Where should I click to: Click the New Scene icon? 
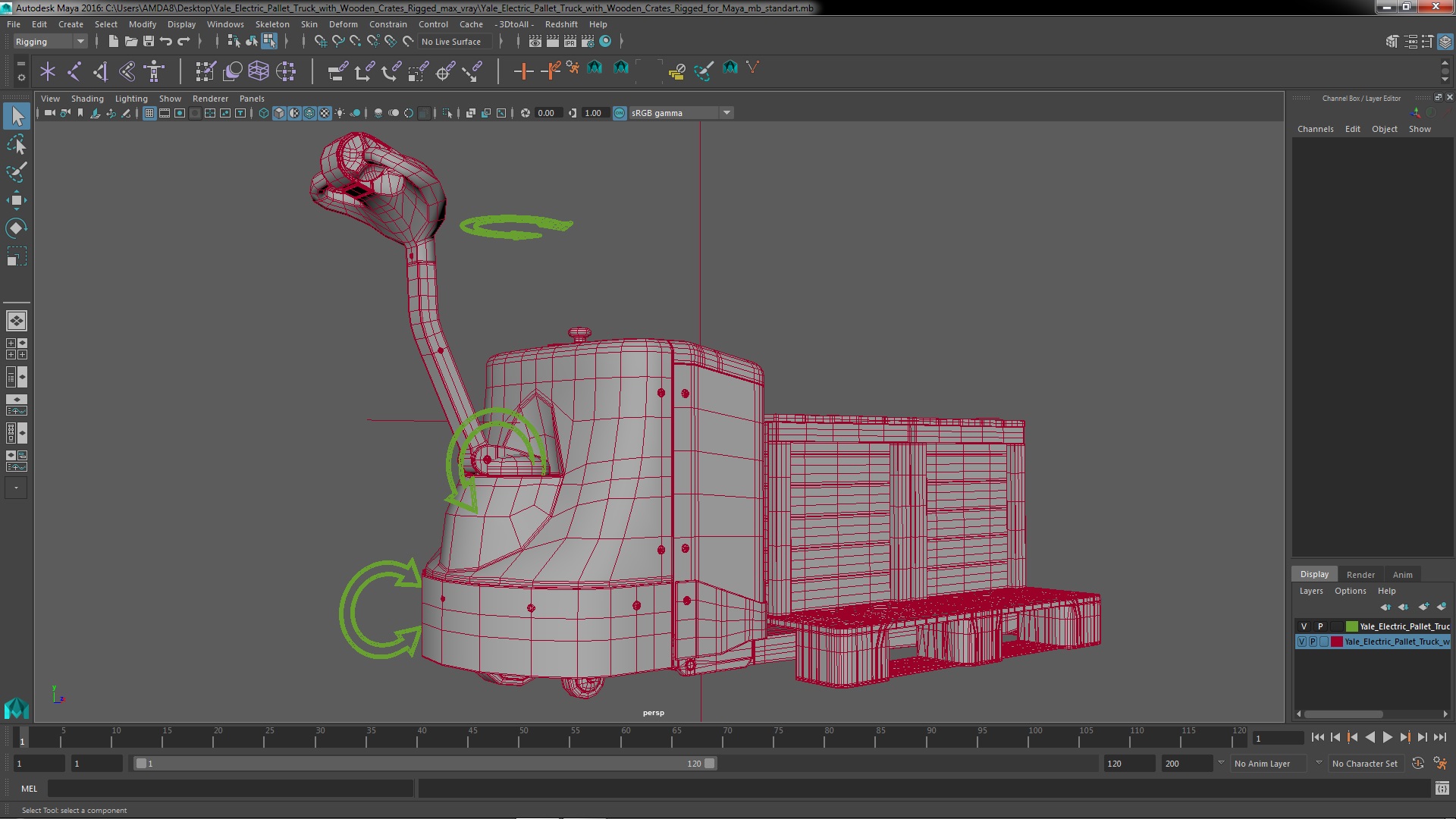113,41
